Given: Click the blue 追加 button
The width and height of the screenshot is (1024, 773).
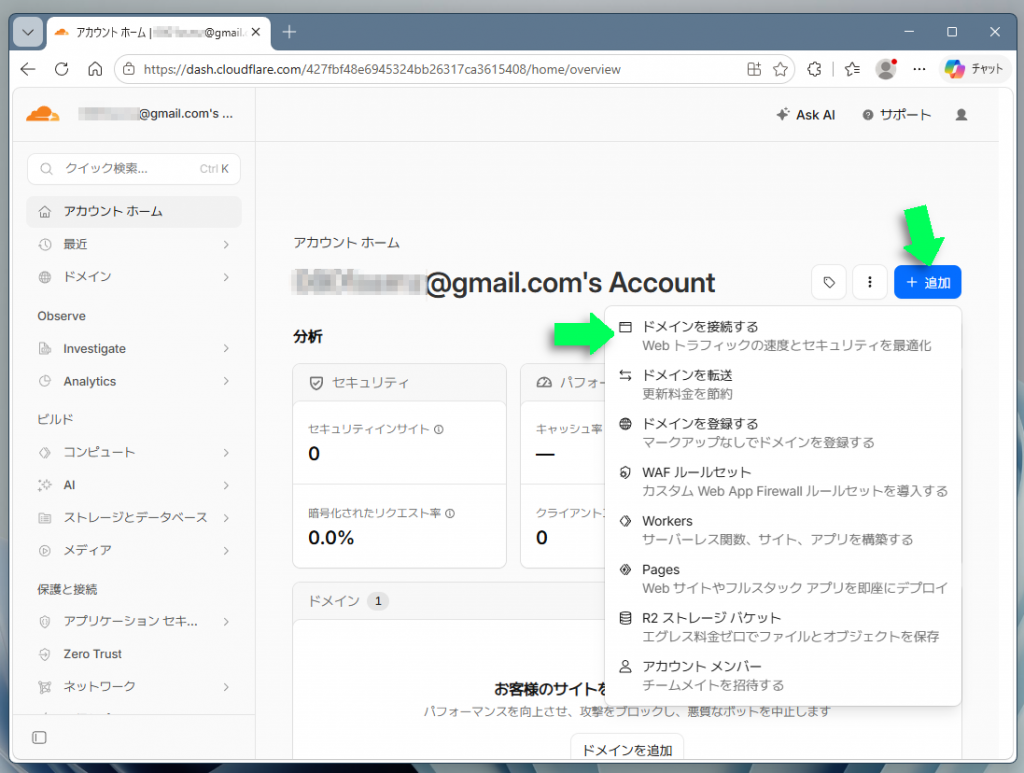Looking at the screenshot, I should point(927,282).
